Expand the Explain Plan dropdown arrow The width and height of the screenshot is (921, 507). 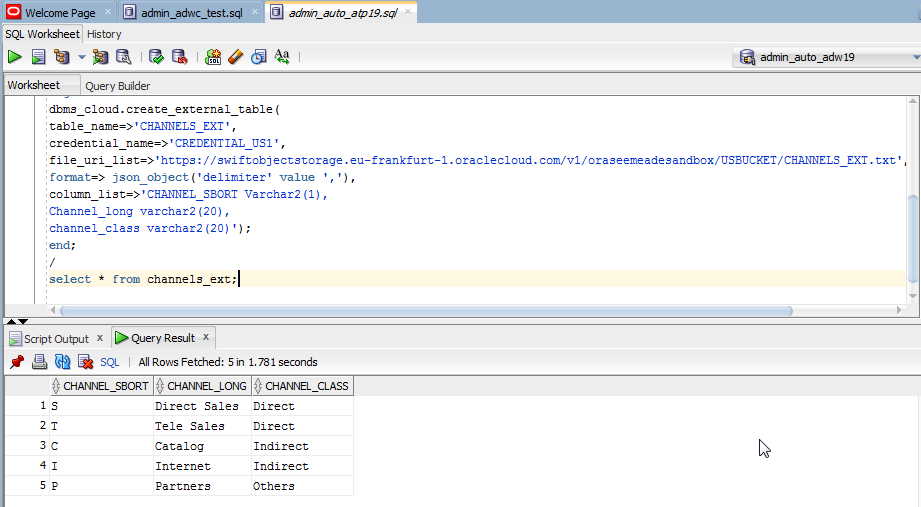[82, 57]
